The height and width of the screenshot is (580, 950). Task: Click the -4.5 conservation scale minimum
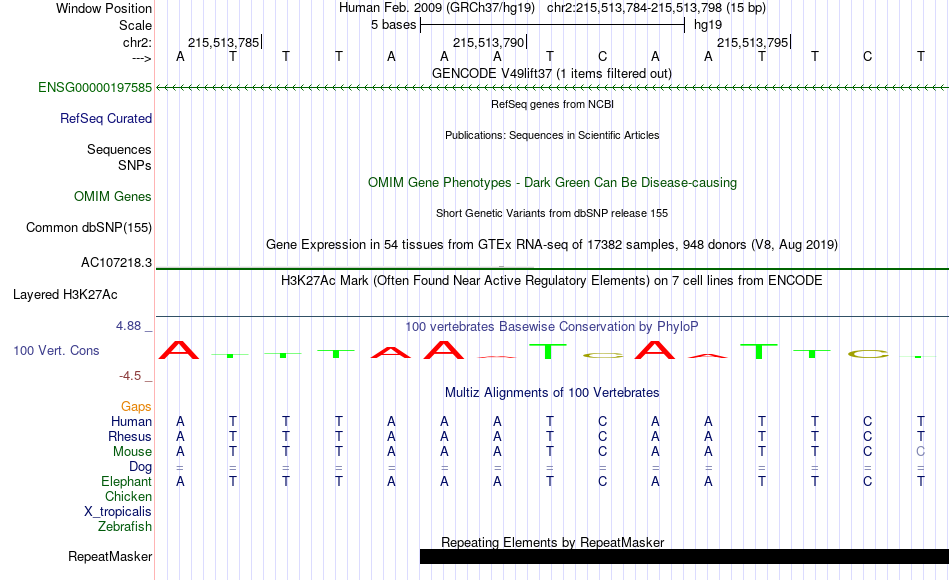tap(130, 376)
